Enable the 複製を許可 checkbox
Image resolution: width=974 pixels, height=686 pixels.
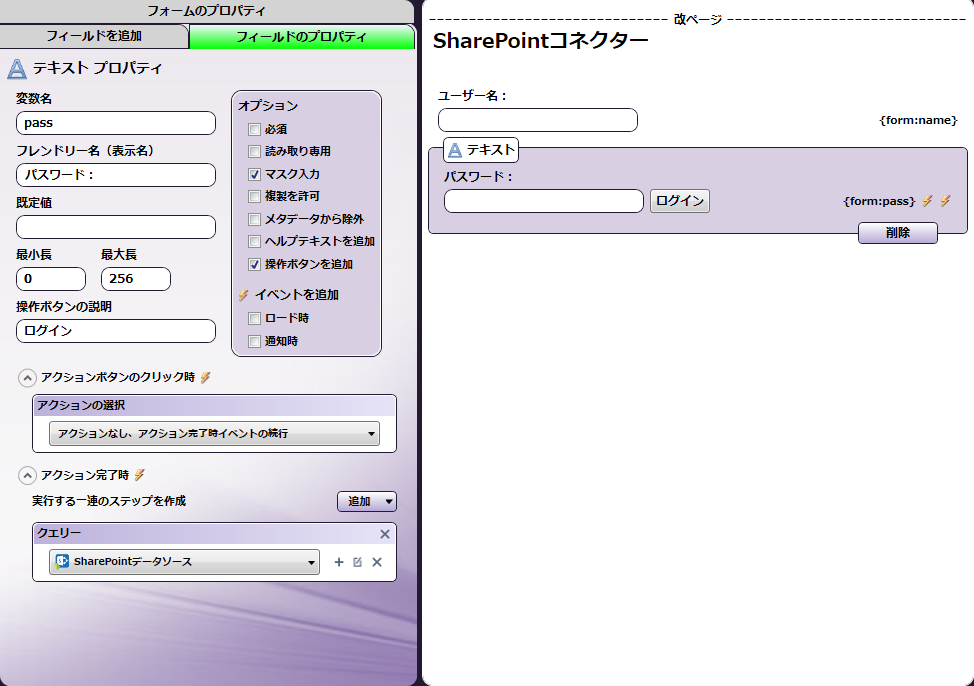point(254,196)
